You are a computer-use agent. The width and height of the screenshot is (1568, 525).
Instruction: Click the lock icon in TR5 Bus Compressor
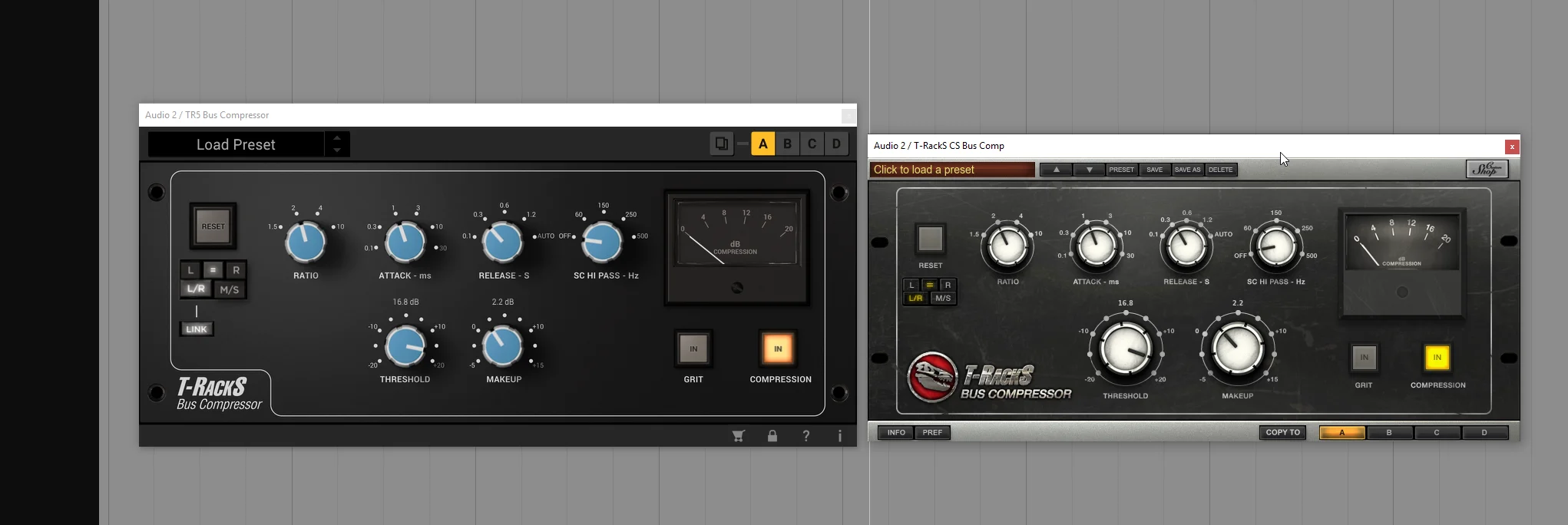[772, 436]
